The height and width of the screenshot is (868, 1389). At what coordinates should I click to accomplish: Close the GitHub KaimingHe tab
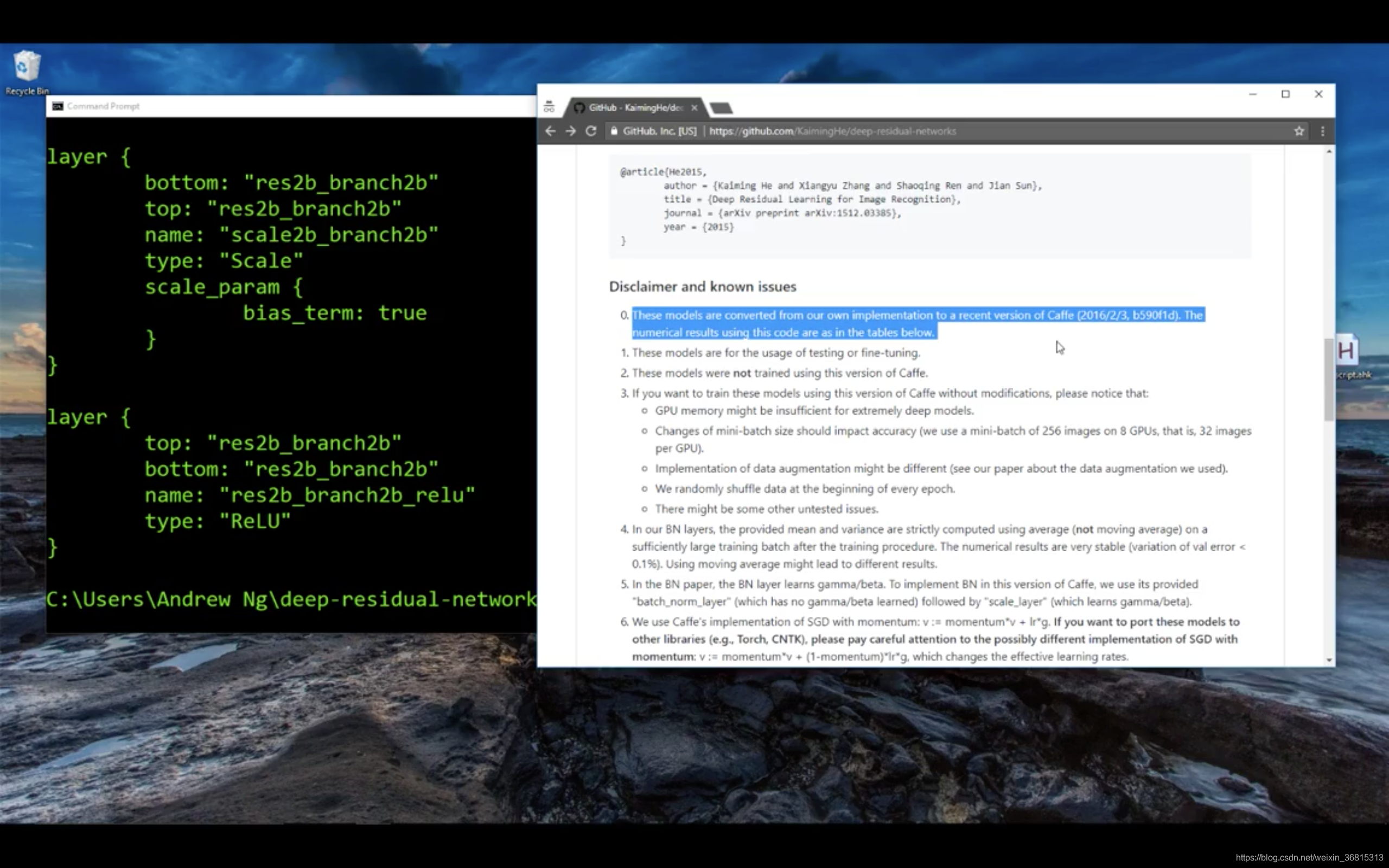point(694,107)
